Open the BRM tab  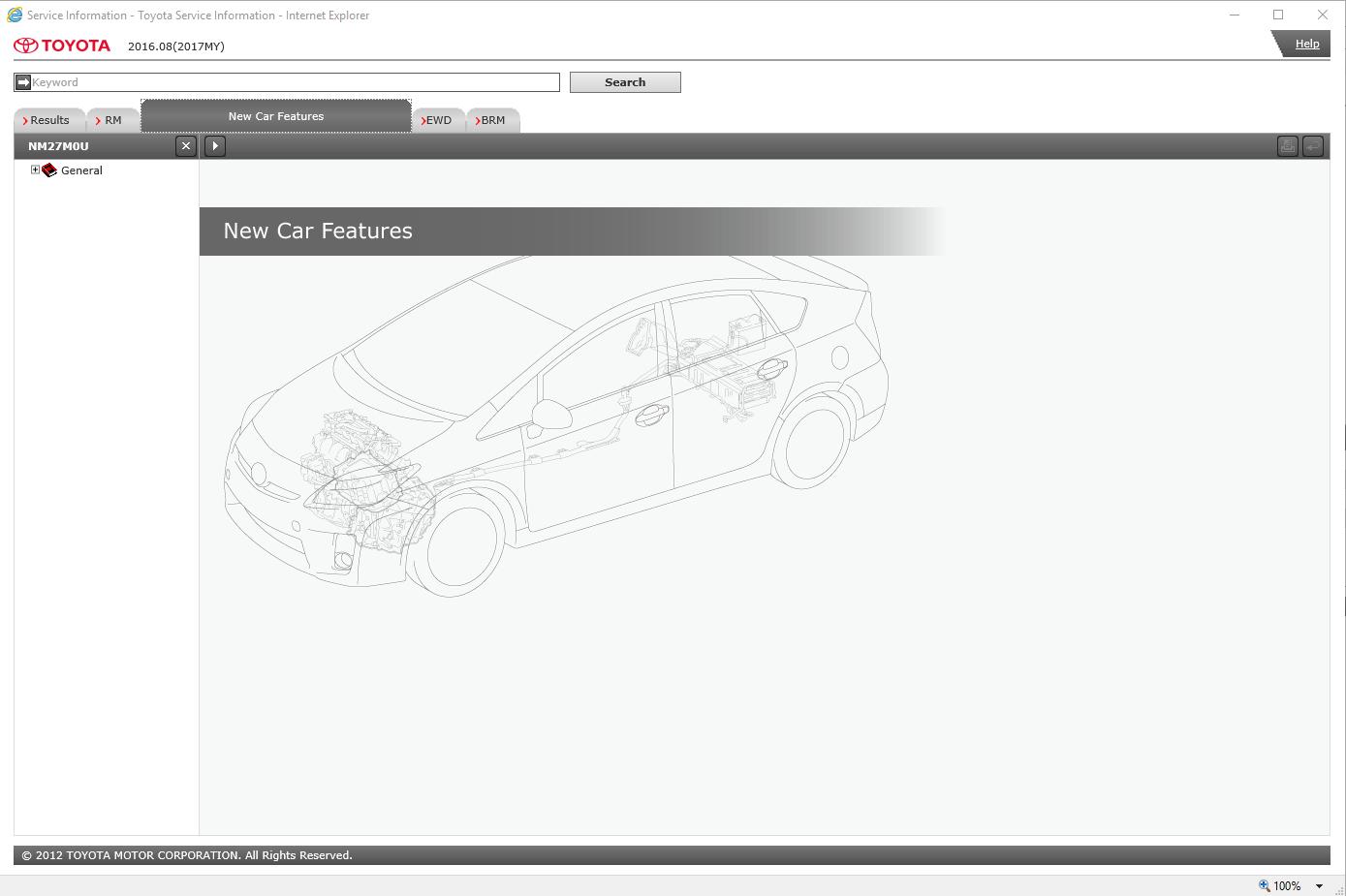(x=493, y=120)
